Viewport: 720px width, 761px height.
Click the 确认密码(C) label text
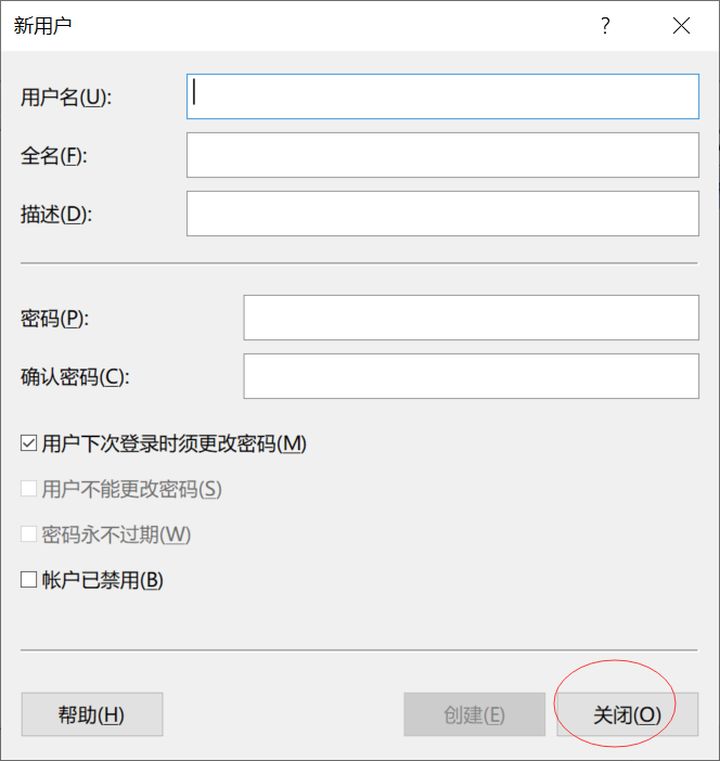pos(76,377)
